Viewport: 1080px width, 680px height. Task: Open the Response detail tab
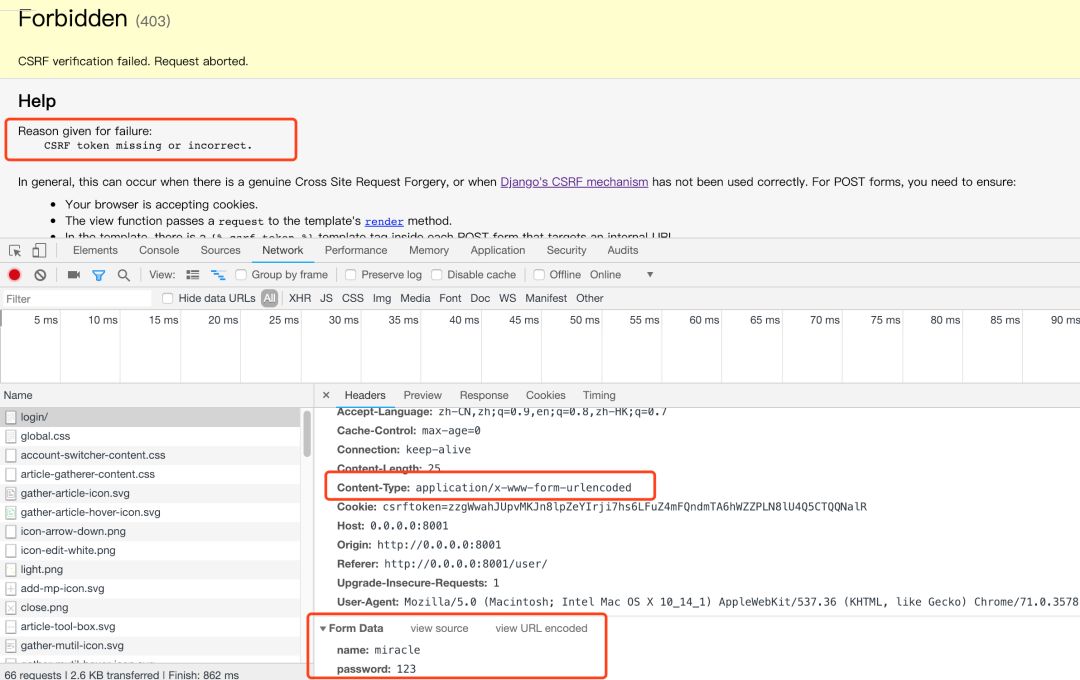(x=484, y=395)
